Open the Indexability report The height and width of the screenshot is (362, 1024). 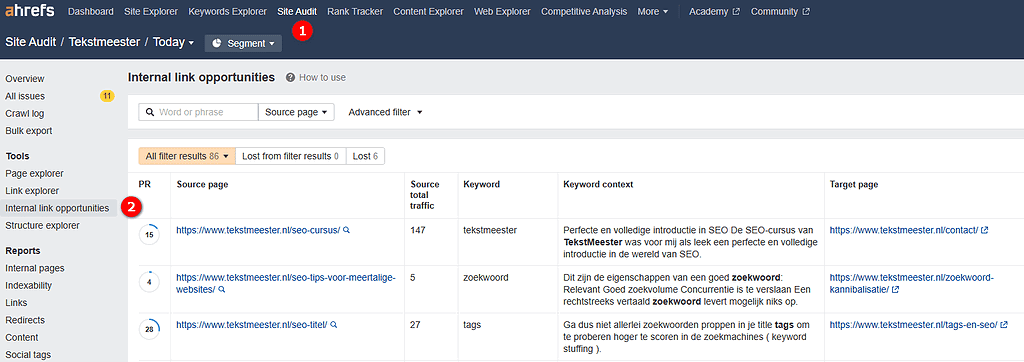[29, 286]
